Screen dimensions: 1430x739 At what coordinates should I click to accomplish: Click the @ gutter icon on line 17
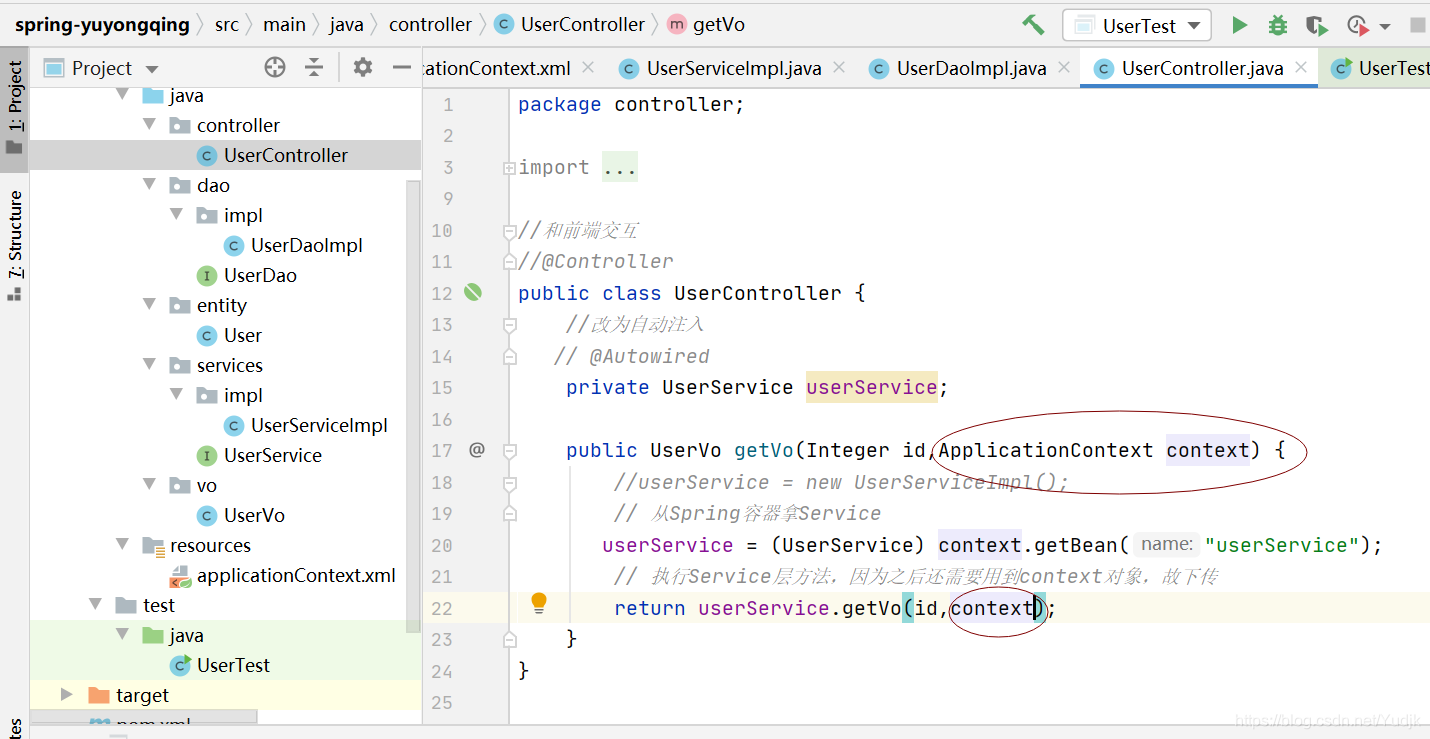coord(476,450)
